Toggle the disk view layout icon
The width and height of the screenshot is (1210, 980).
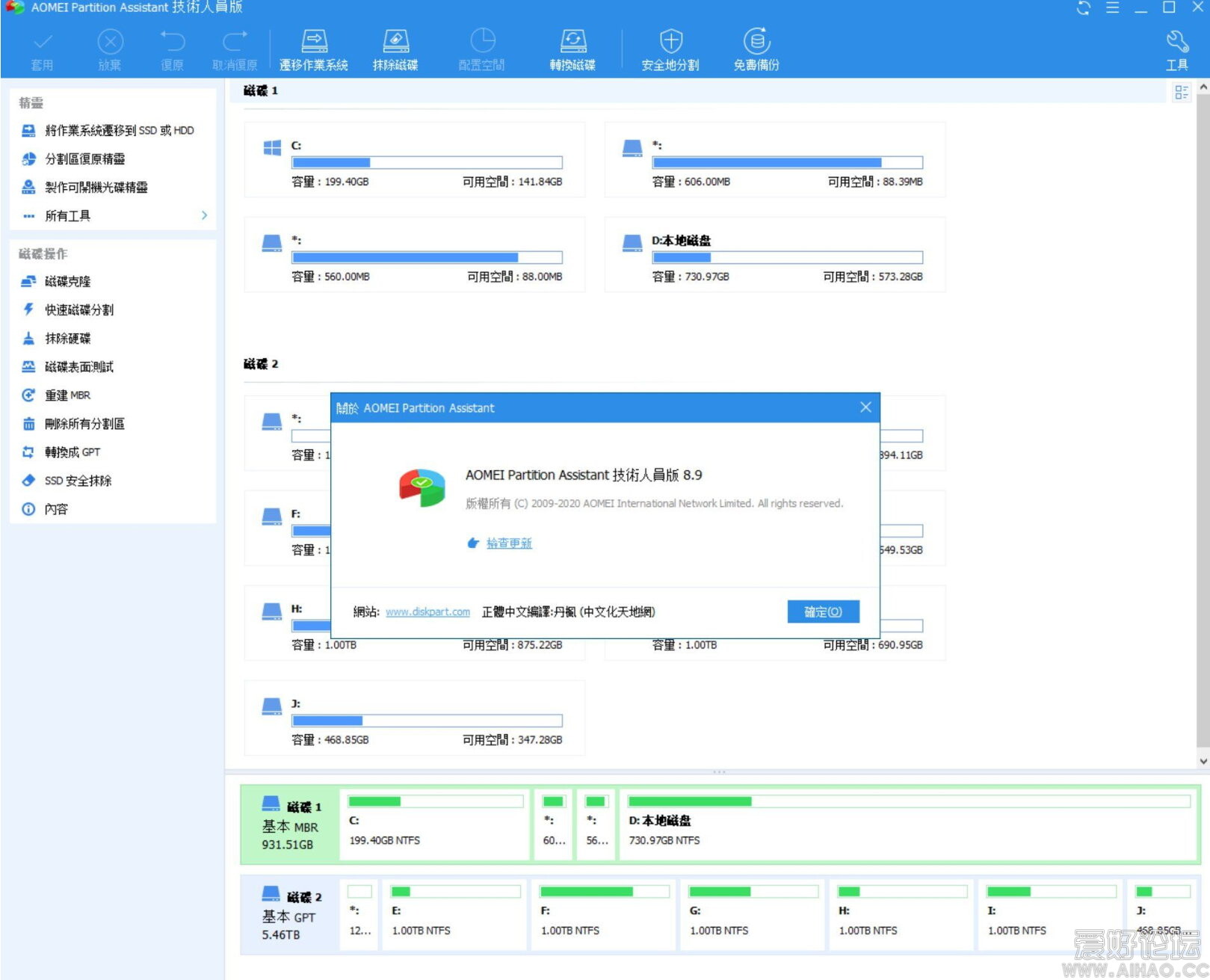coord(1181,92)
